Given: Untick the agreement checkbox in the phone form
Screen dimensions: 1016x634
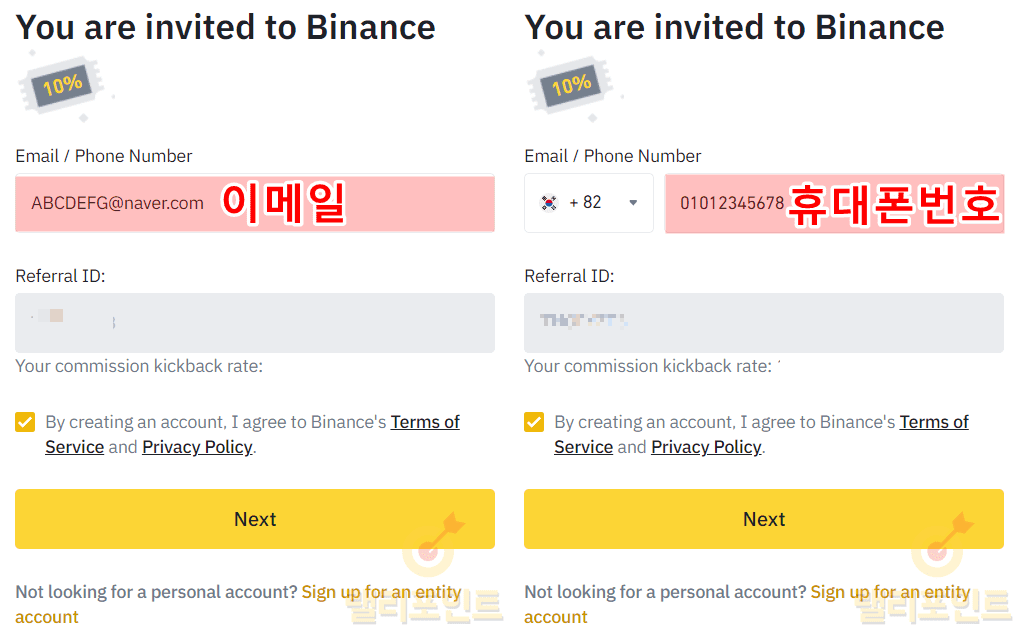Looking at the screenshot, I should point(534,422).
